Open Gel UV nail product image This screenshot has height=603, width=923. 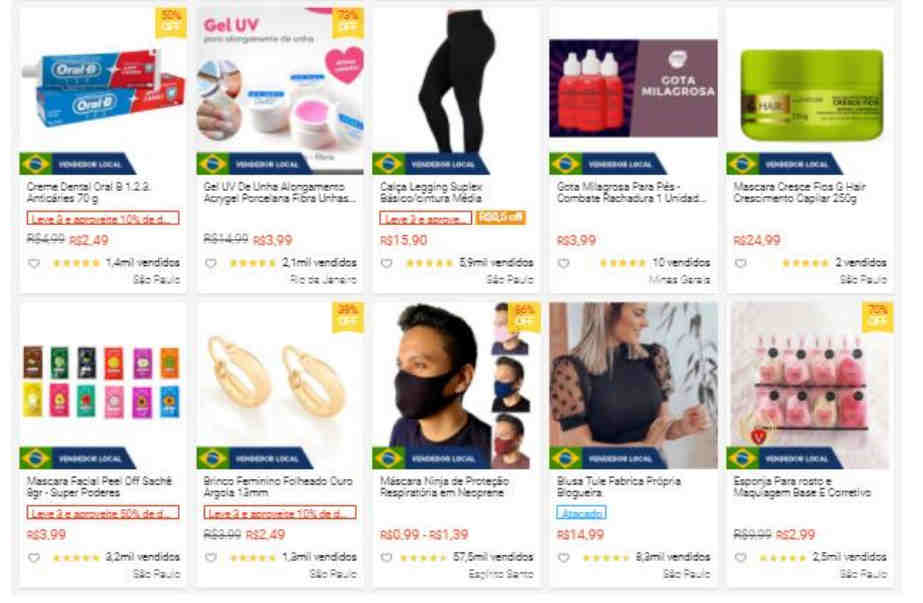pyautogui.click(x=280, y=90)
